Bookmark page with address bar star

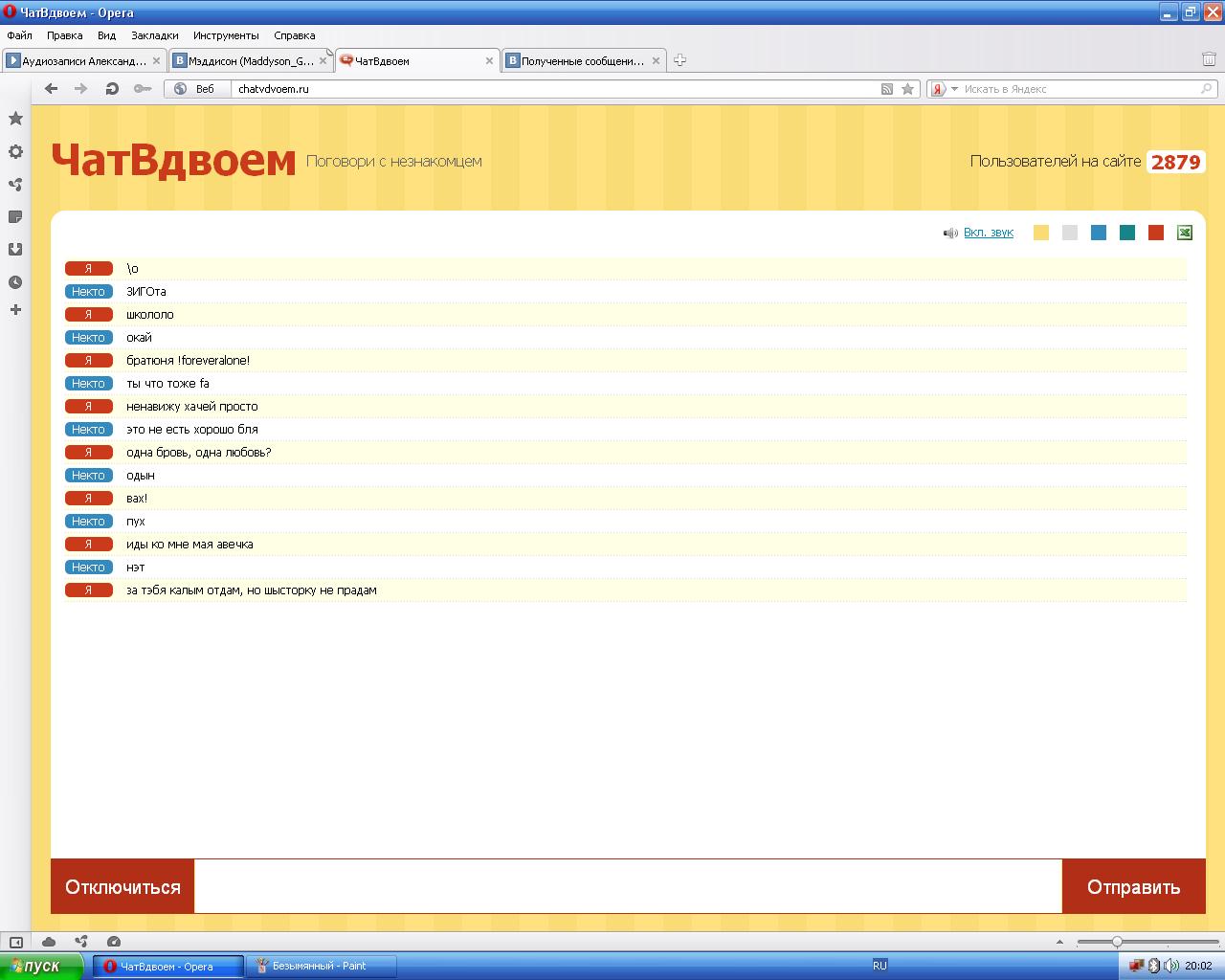[908, 89]
